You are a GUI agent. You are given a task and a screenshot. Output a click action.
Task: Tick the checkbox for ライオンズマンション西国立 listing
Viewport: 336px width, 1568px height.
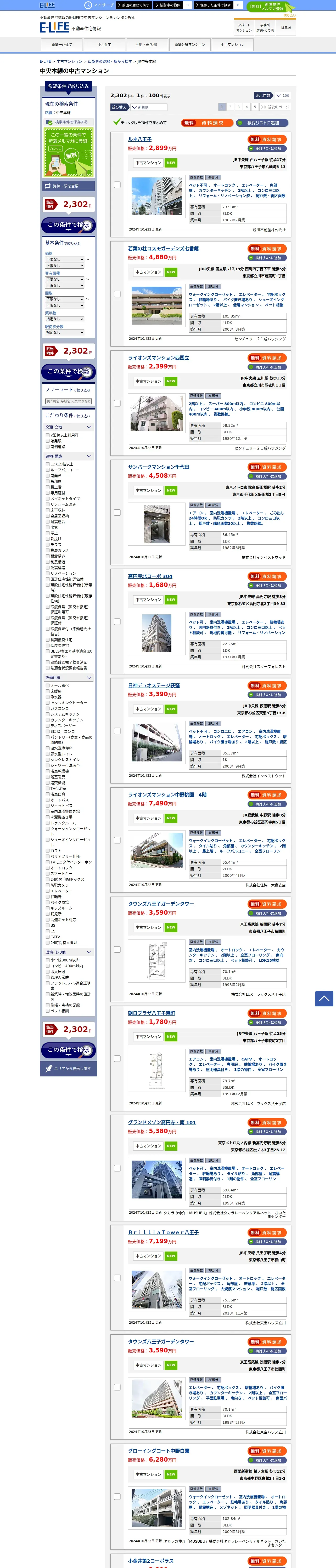(117, 403)
